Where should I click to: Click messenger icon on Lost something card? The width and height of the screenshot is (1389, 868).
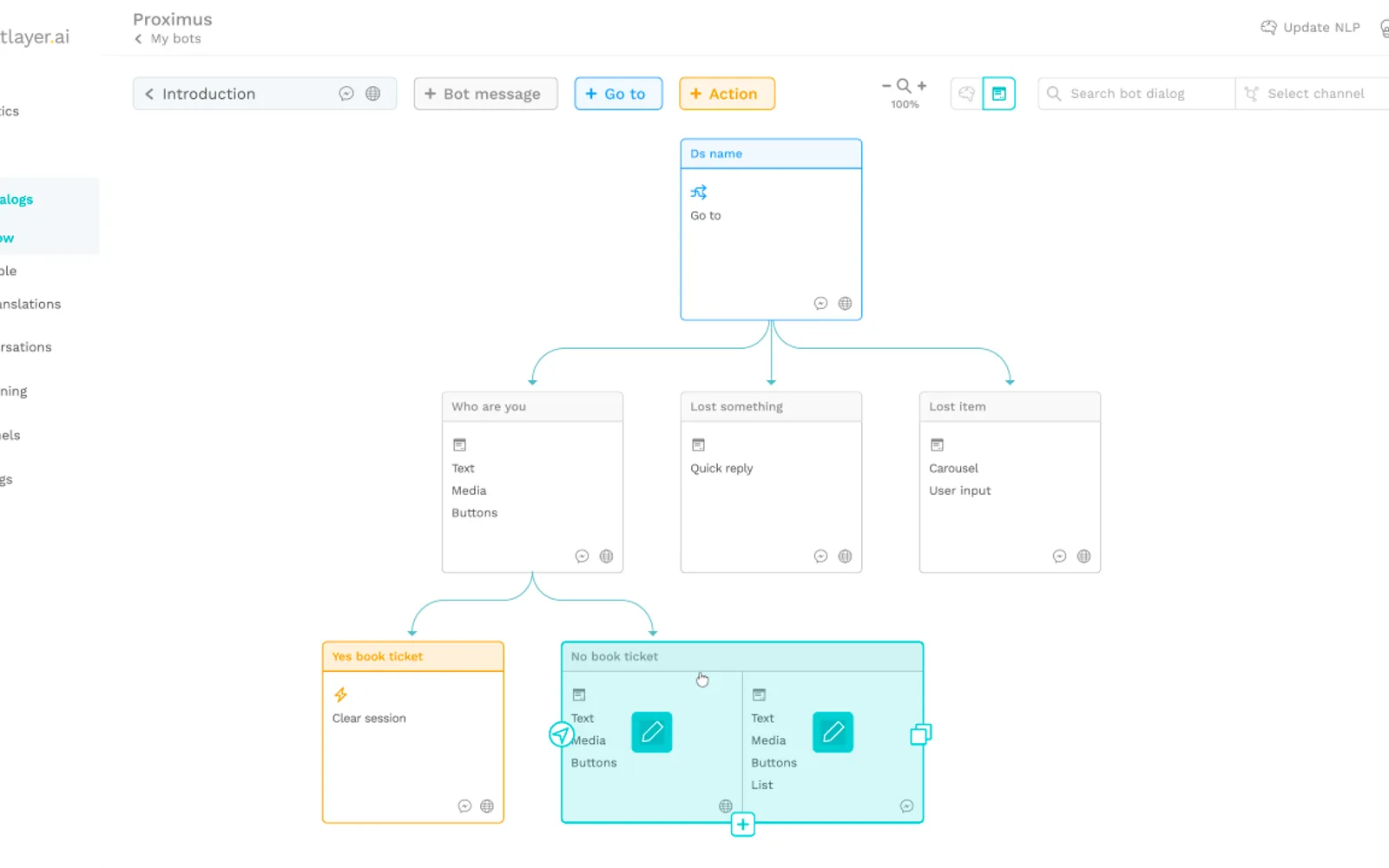point(820,556)
